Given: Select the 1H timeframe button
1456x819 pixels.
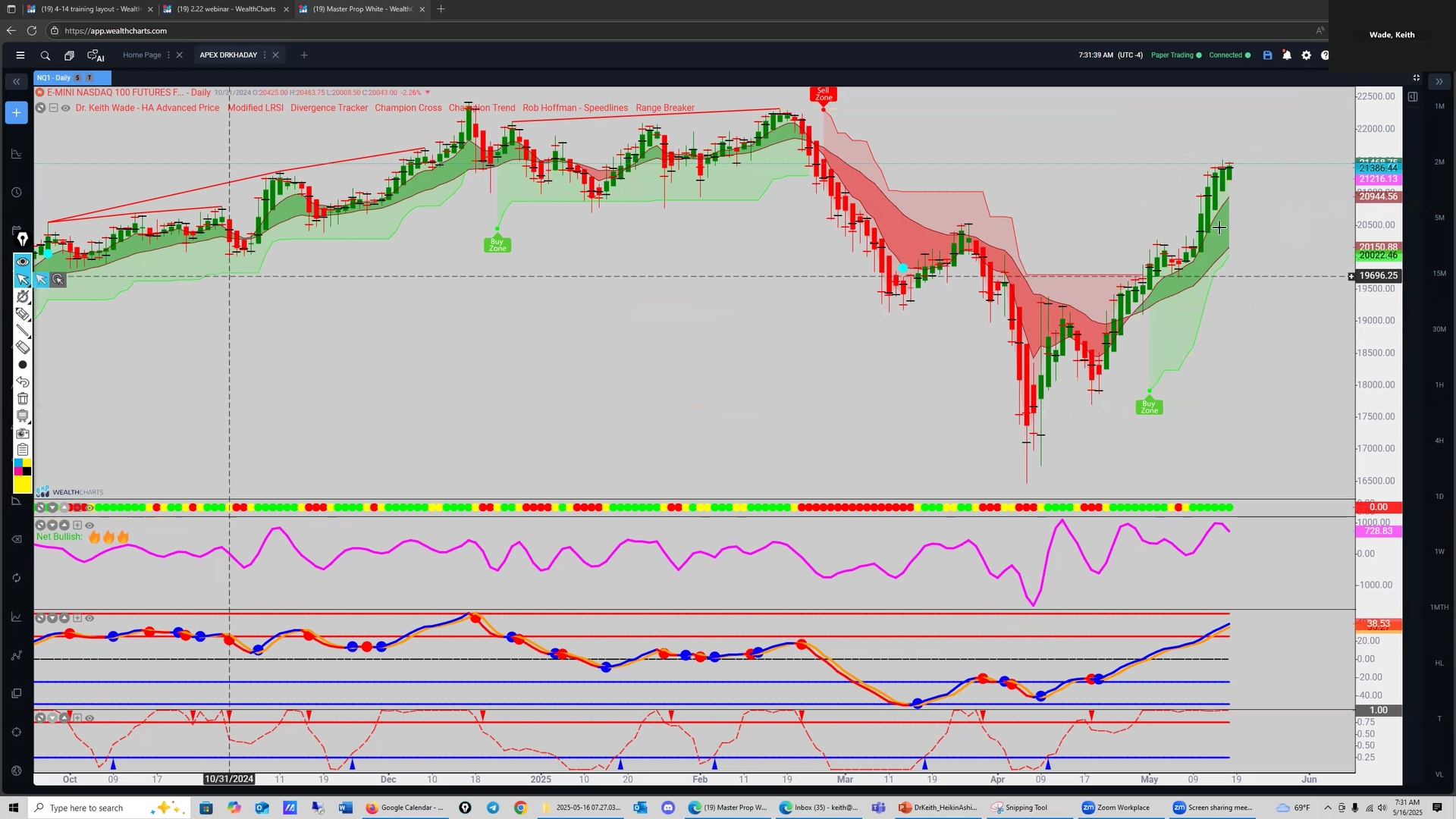Looking at the screenshot, I should (1439, 385).
